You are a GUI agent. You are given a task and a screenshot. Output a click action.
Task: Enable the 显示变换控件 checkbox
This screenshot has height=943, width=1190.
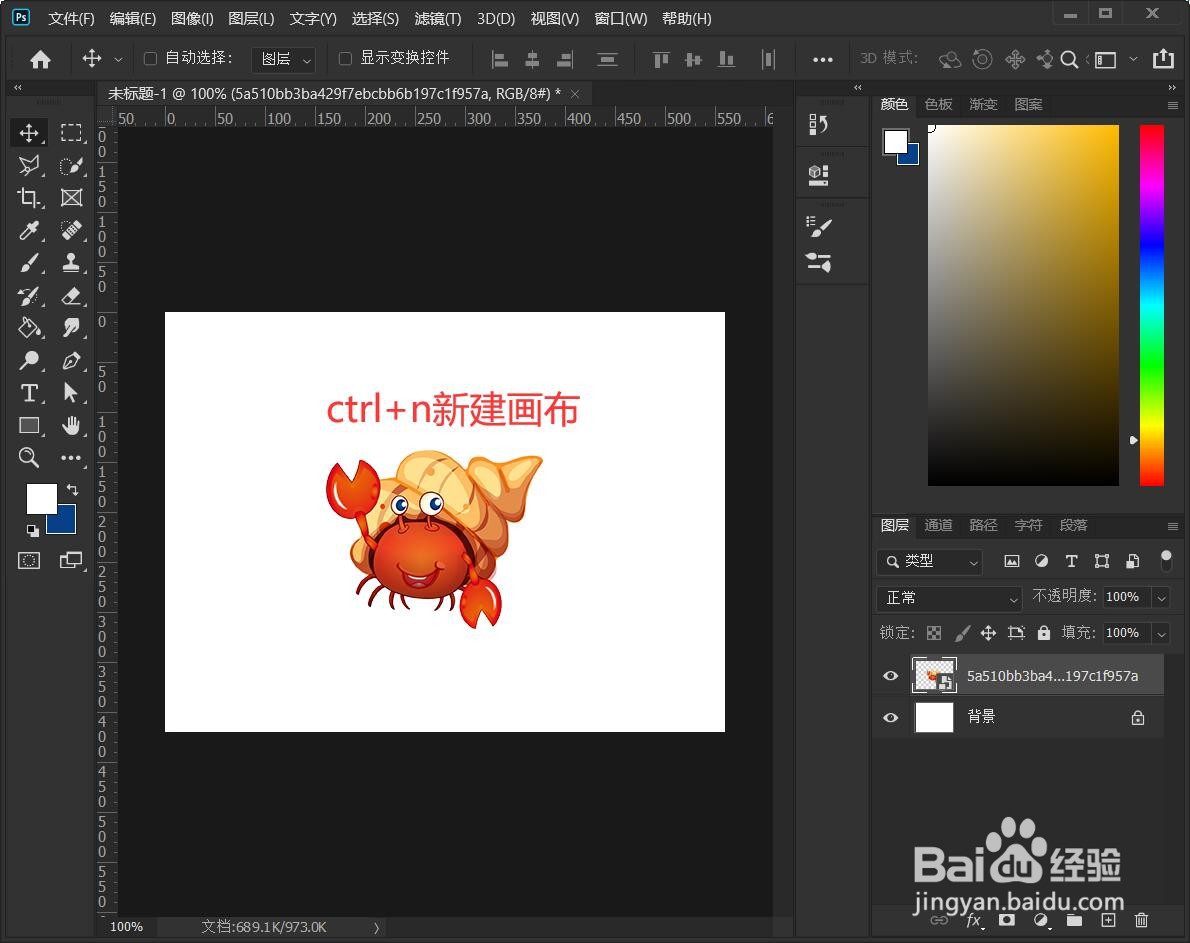tap(345, 58)
